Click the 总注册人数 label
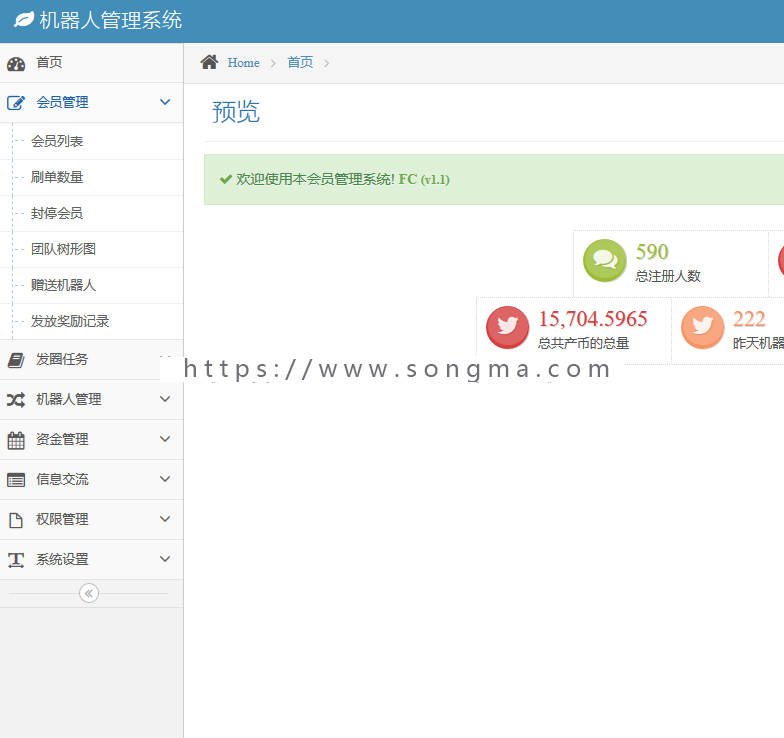 [x=668, y=276]
